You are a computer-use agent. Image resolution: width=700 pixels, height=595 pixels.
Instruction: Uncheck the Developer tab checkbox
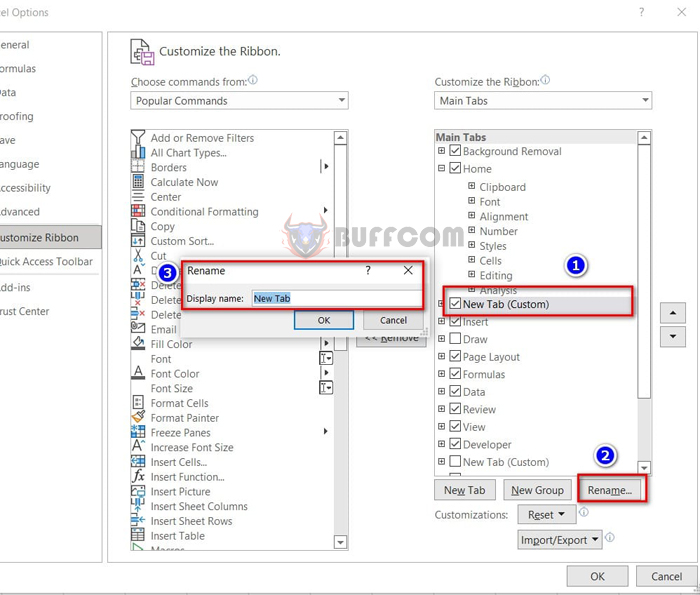click(455, 444)
